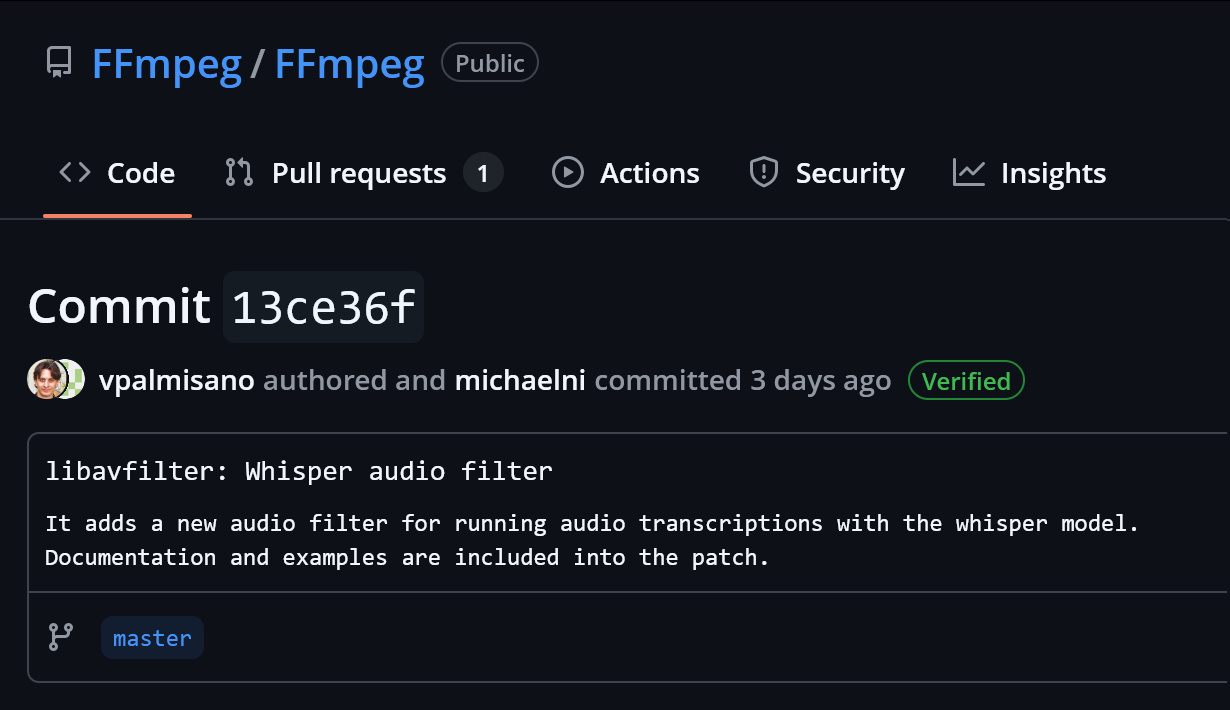View the Insights tab
The image size is (1230, 710).
[x=1053, y=173]
